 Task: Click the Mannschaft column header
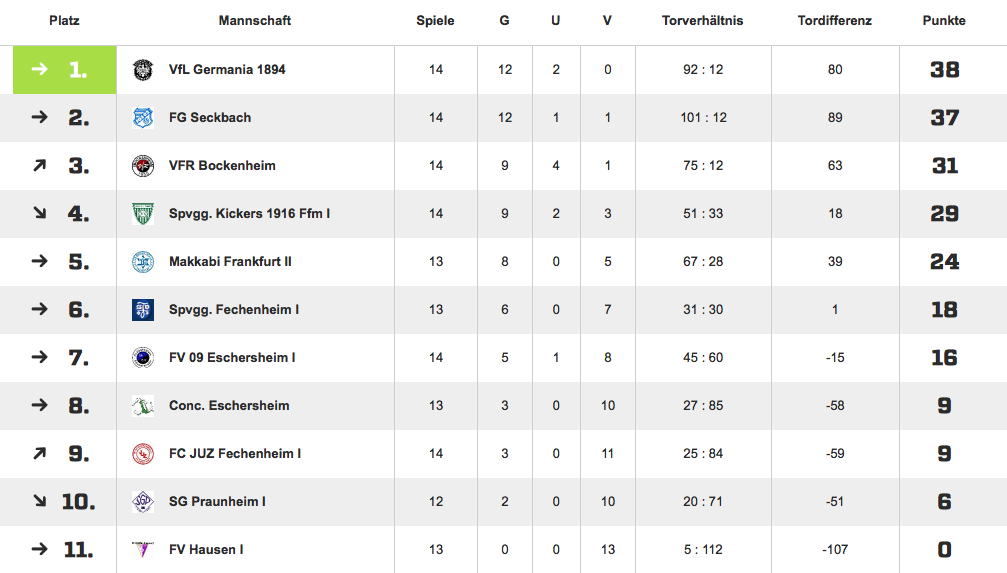(x=255, y=21)
